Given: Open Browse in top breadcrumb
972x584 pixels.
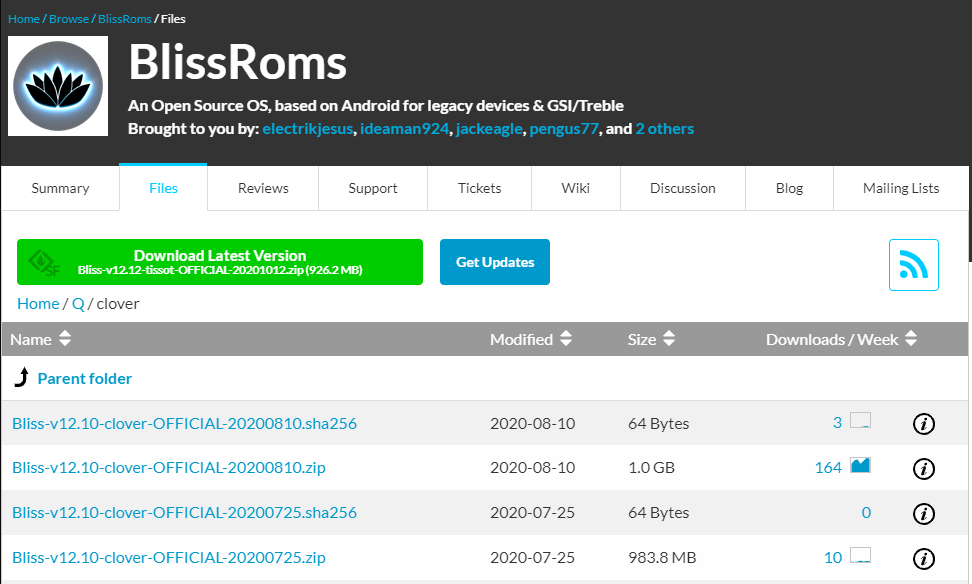Looking at the screenshot, I should tap(69, 19).
